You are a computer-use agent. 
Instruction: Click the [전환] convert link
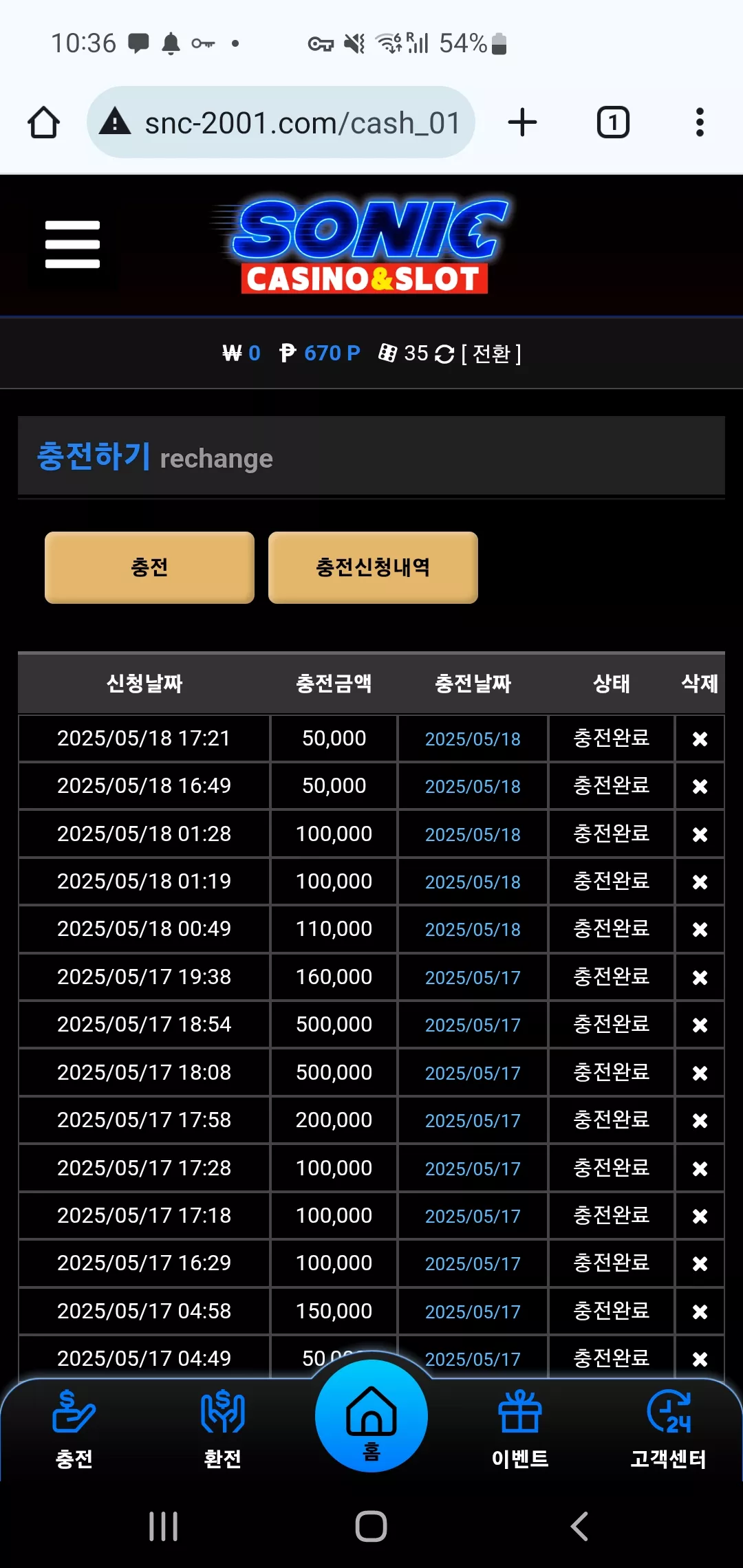click(491, 353)
